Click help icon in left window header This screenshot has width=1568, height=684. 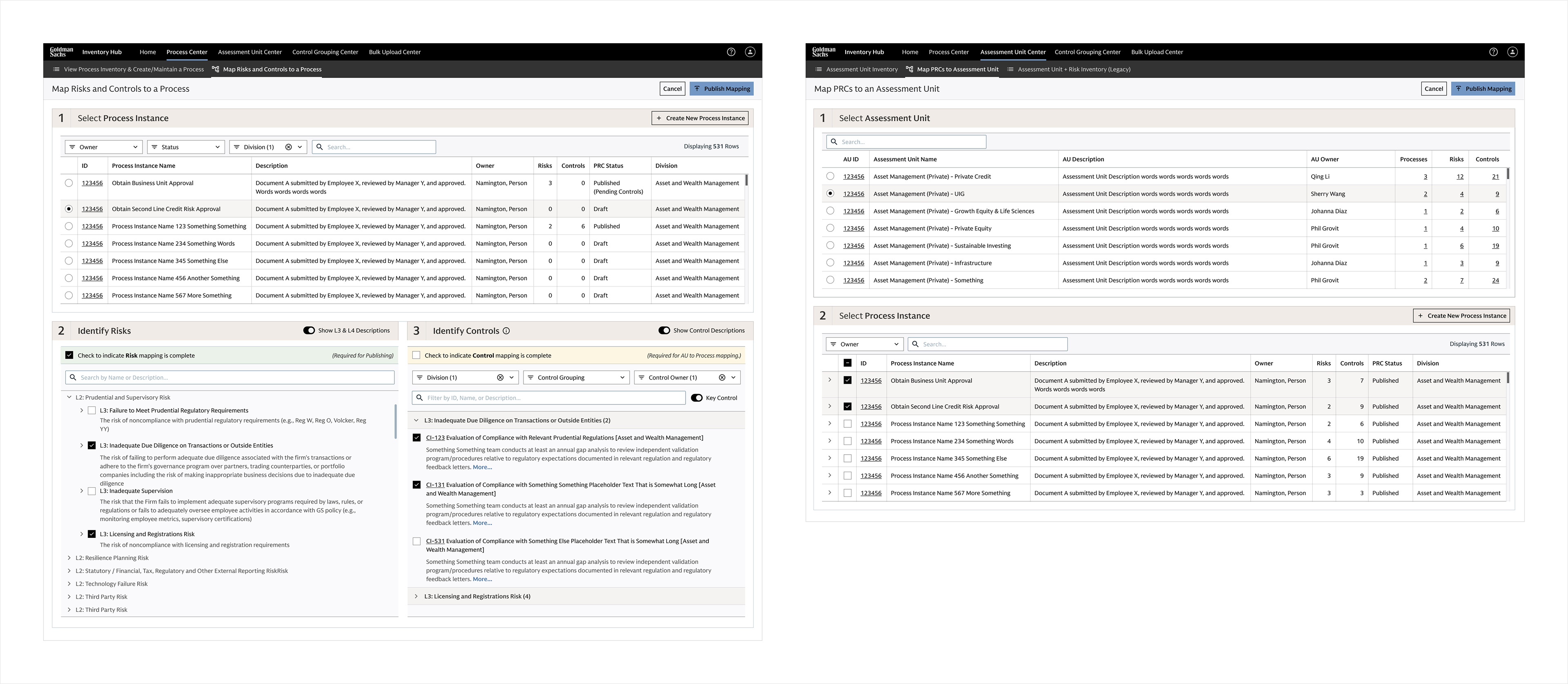tap(731, 52)
